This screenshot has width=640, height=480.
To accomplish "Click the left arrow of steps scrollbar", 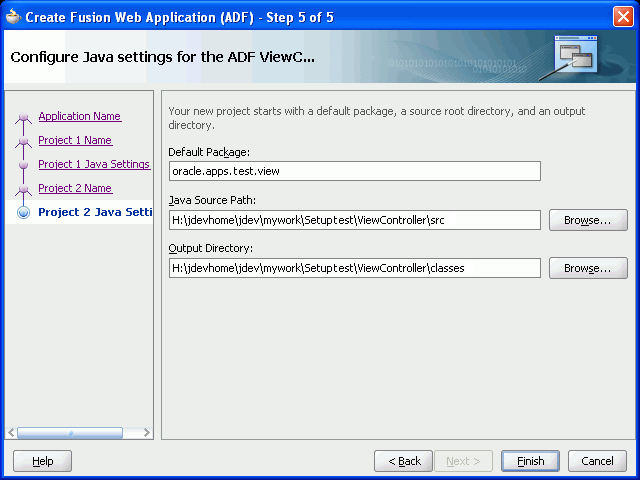I will [11, 433].
